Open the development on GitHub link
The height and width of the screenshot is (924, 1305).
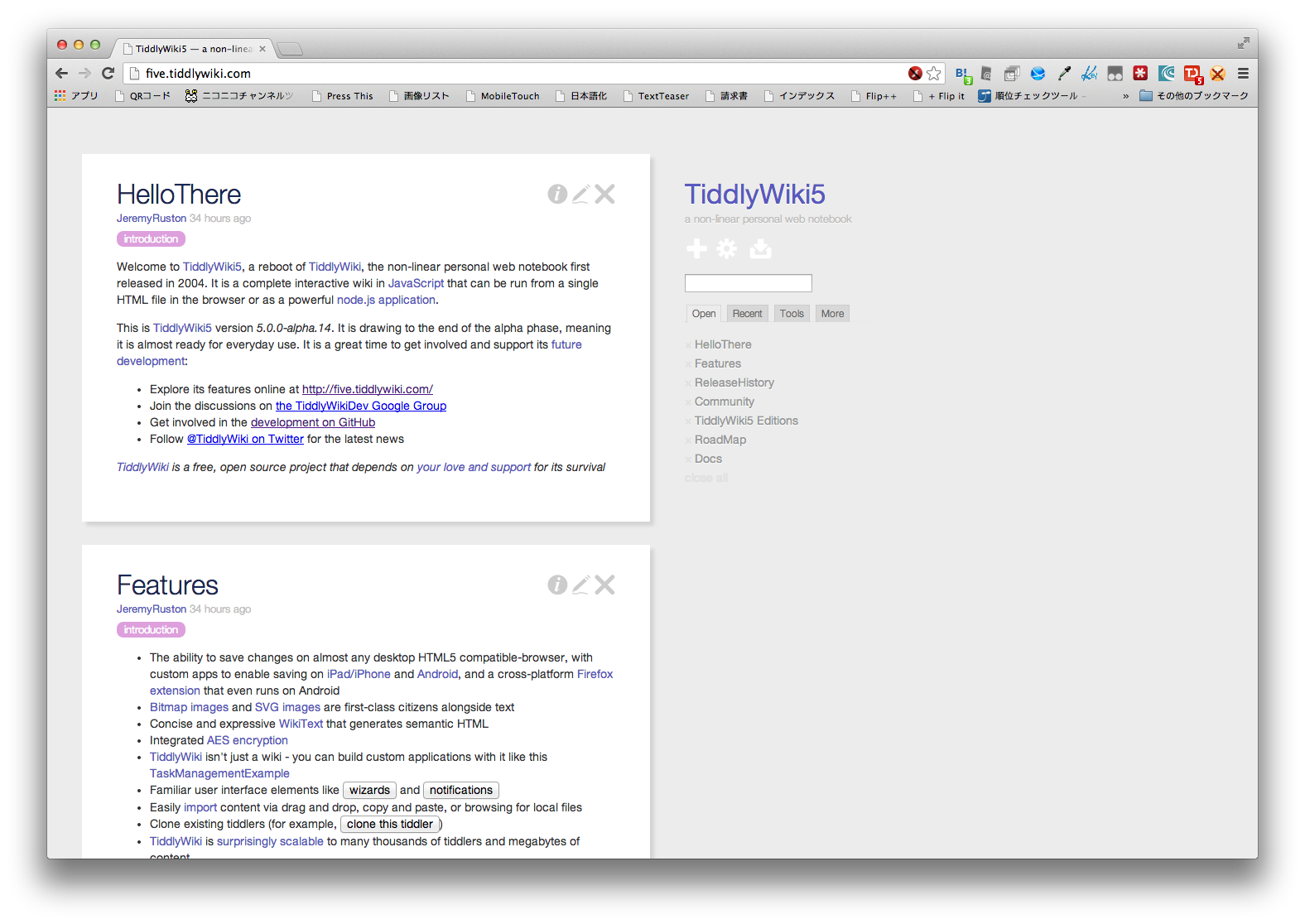pyautogui.click(x=313, y=422)
